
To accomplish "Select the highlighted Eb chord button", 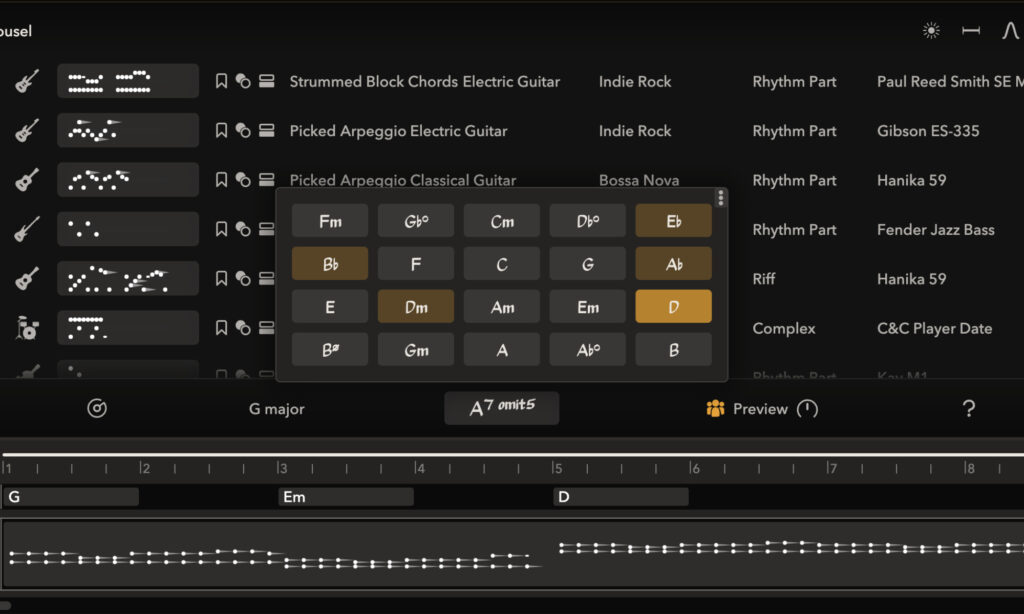I will tap(673, 220).
